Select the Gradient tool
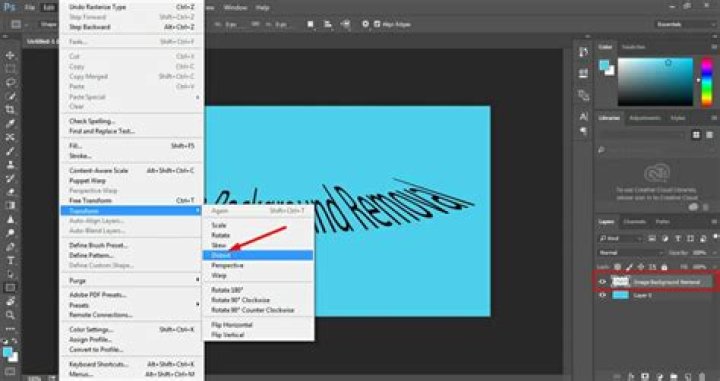Image resolution: width=720 pixels, height=381 pixels. tap(10, 206)
